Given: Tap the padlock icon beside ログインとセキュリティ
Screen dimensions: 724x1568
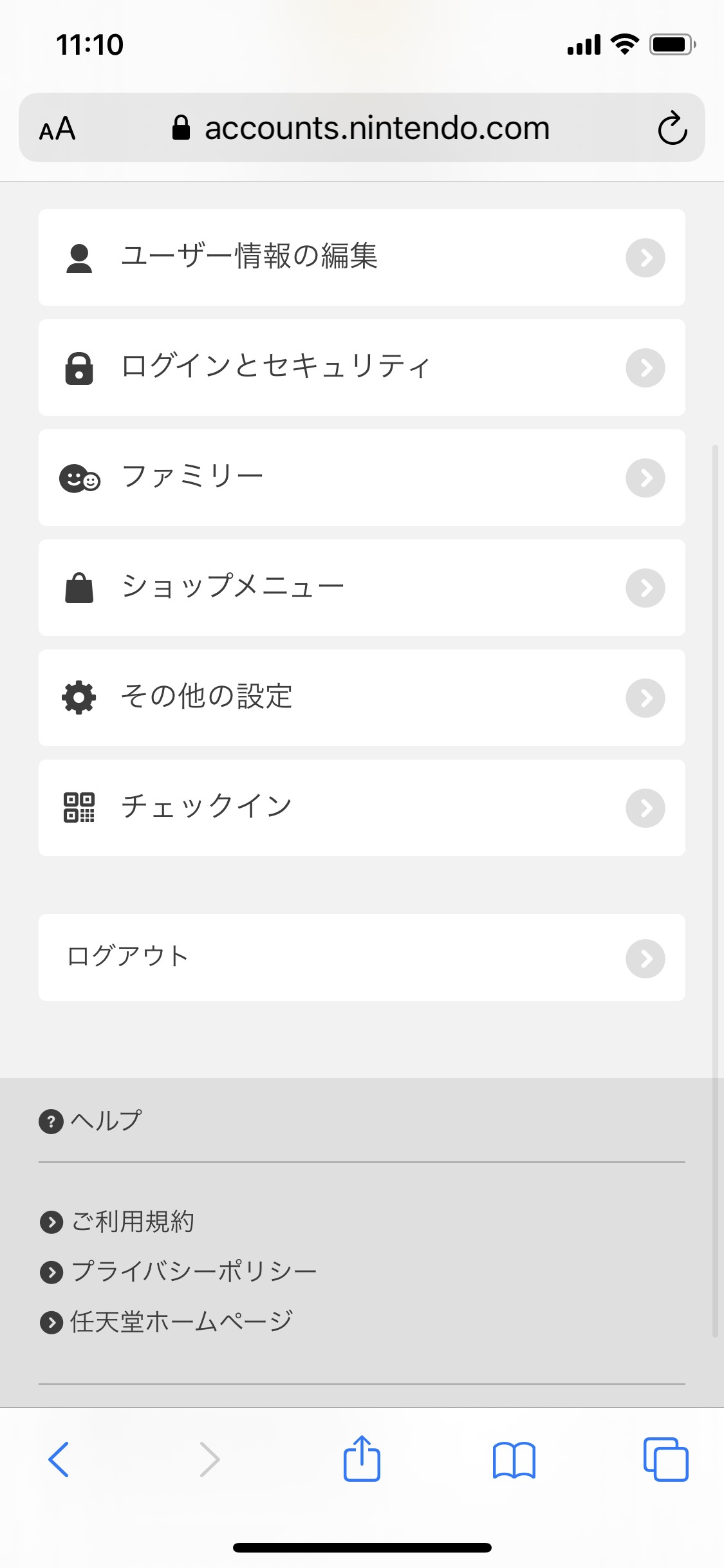Looking at the screenshot, I should [x=79, y=368].
